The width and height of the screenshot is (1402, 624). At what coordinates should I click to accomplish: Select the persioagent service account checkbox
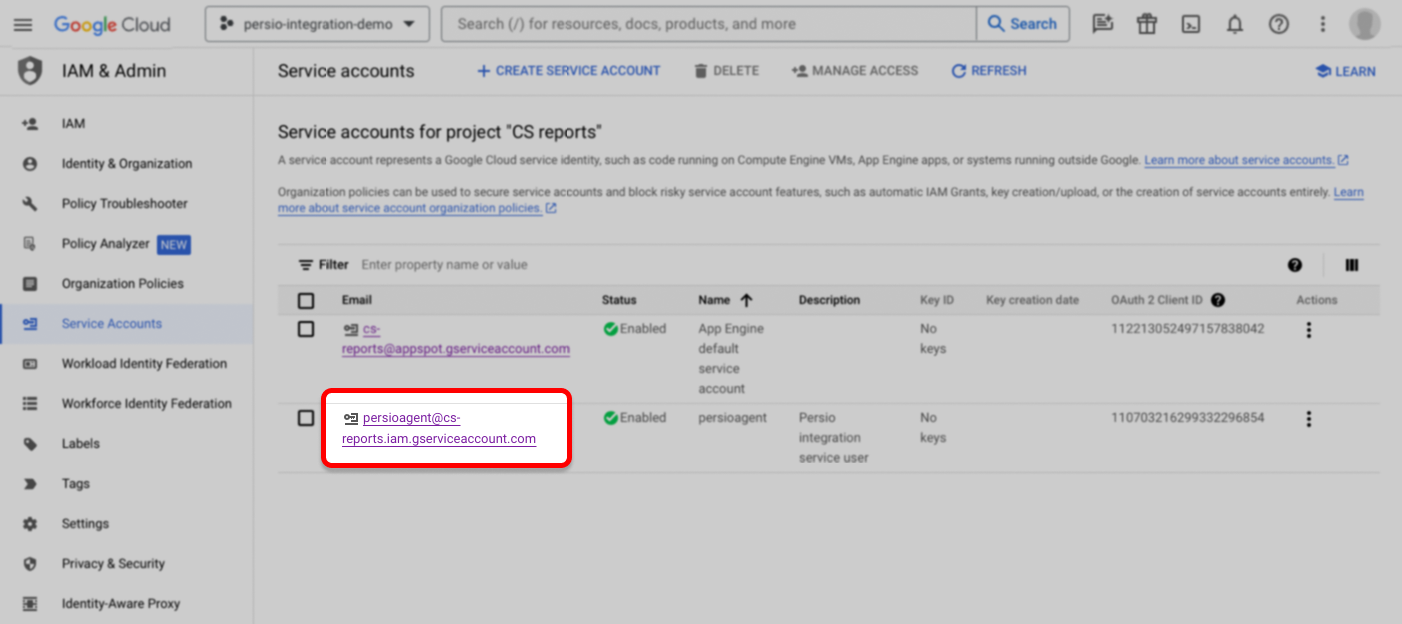coord(306,418)
